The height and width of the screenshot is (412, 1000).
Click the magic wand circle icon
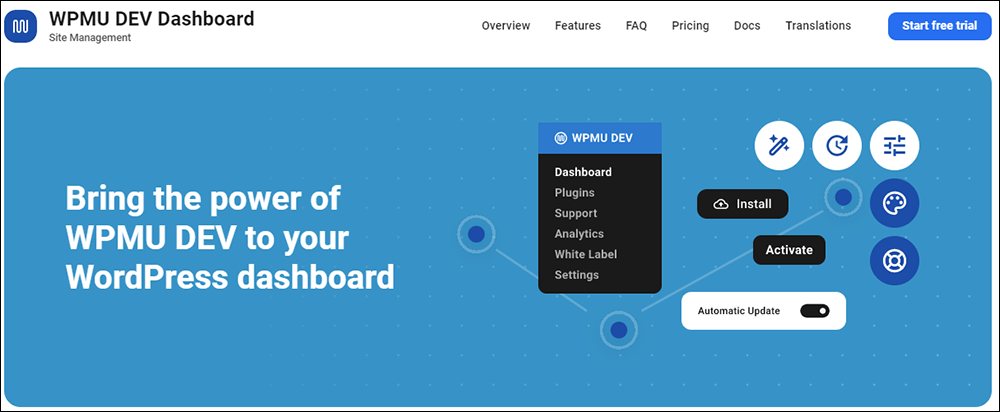tap(779, 146)
